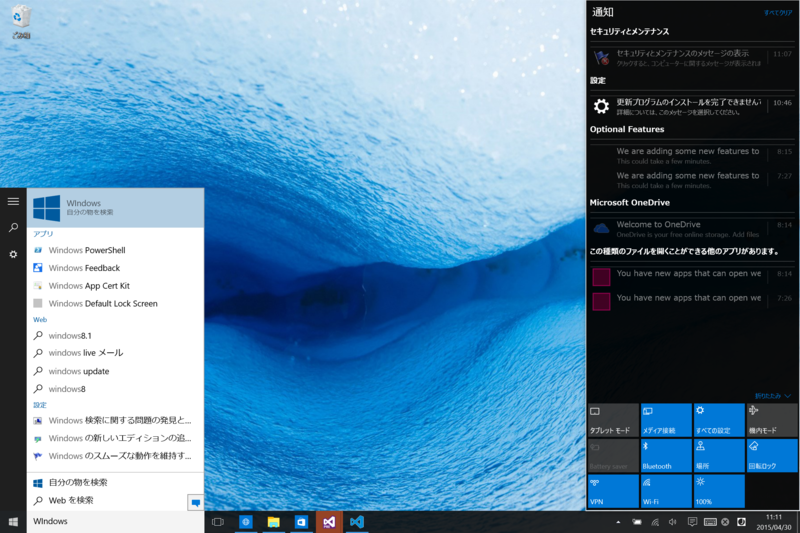Open 7:26 new apps notification
This screenshot has height=533, width=800.
[x=692, y=301]
